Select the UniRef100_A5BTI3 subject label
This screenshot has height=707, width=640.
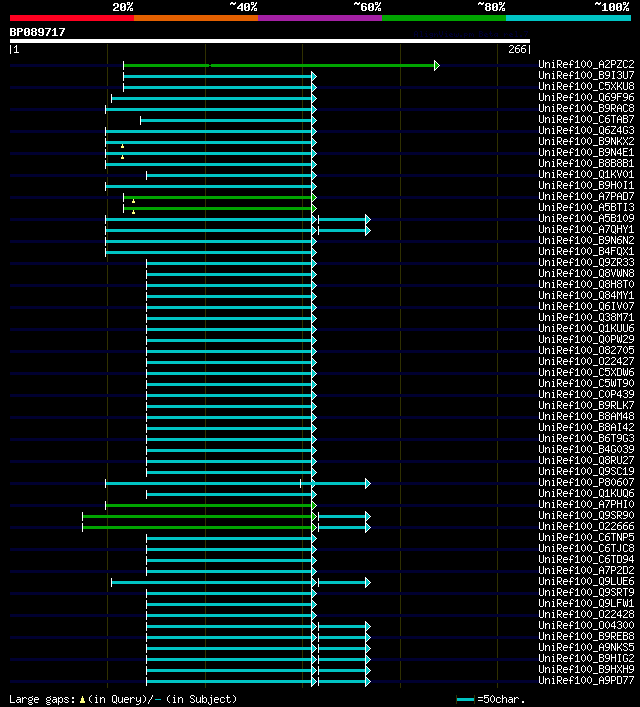pos(586,207)
